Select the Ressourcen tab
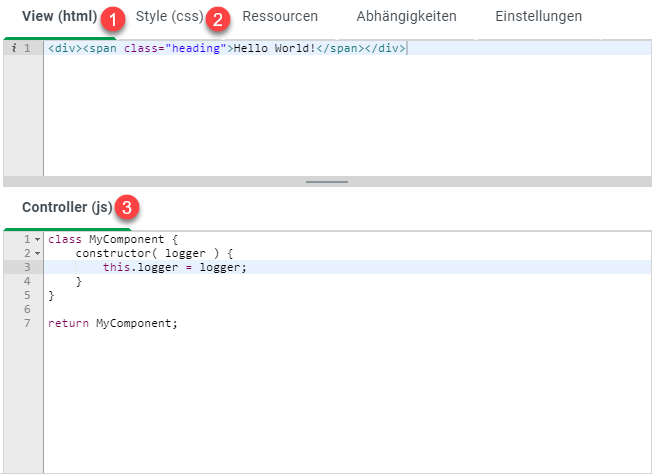Viewport: 652px width, 474px height. (x=280, y=17)
